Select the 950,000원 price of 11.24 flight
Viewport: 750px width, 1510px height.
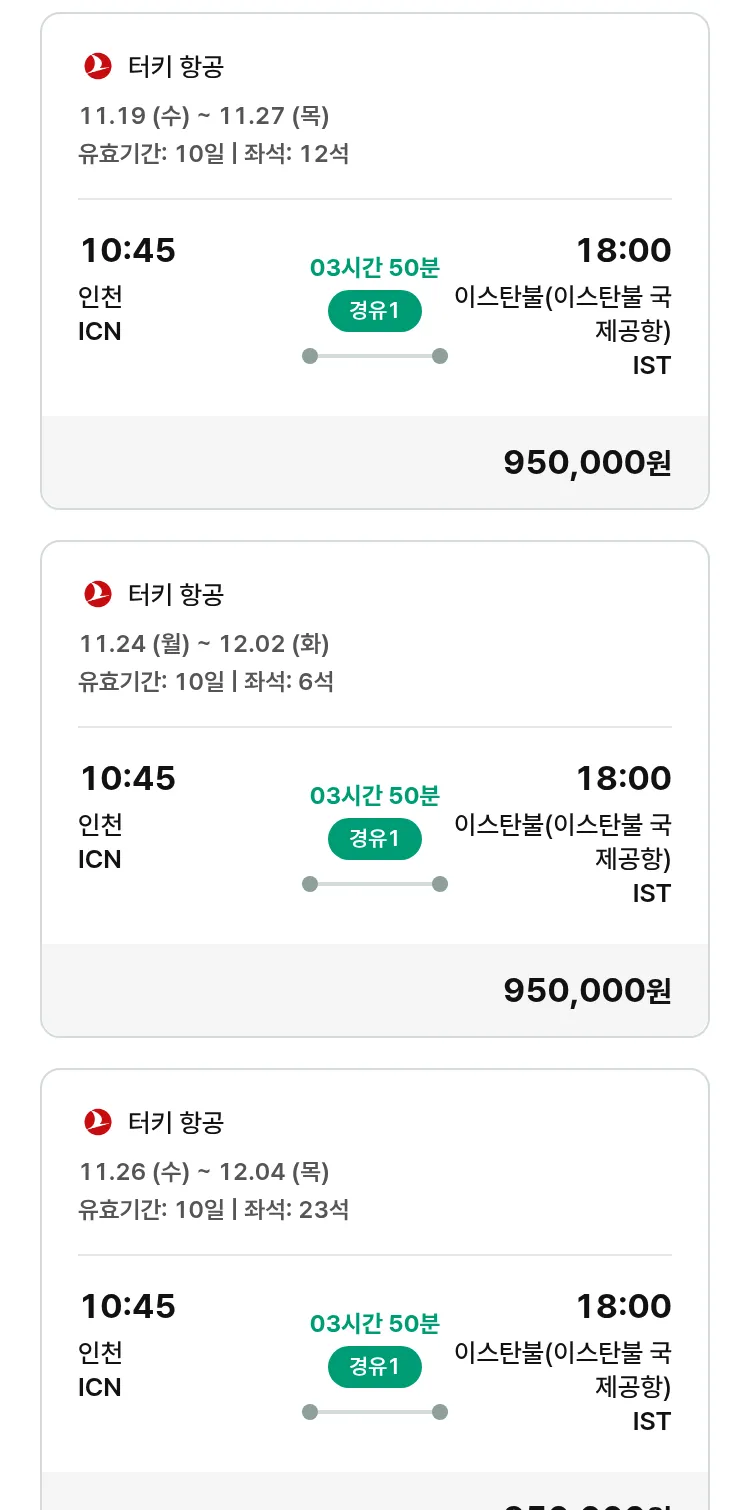click(x=587, y=990)
